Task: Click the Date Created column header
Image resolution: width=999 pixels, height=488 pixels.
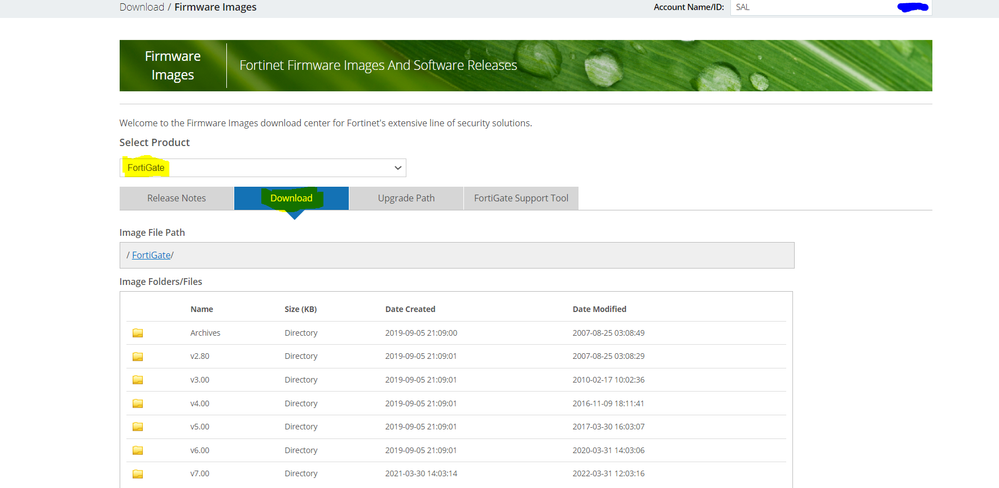Action: click(x=410, y=309)
